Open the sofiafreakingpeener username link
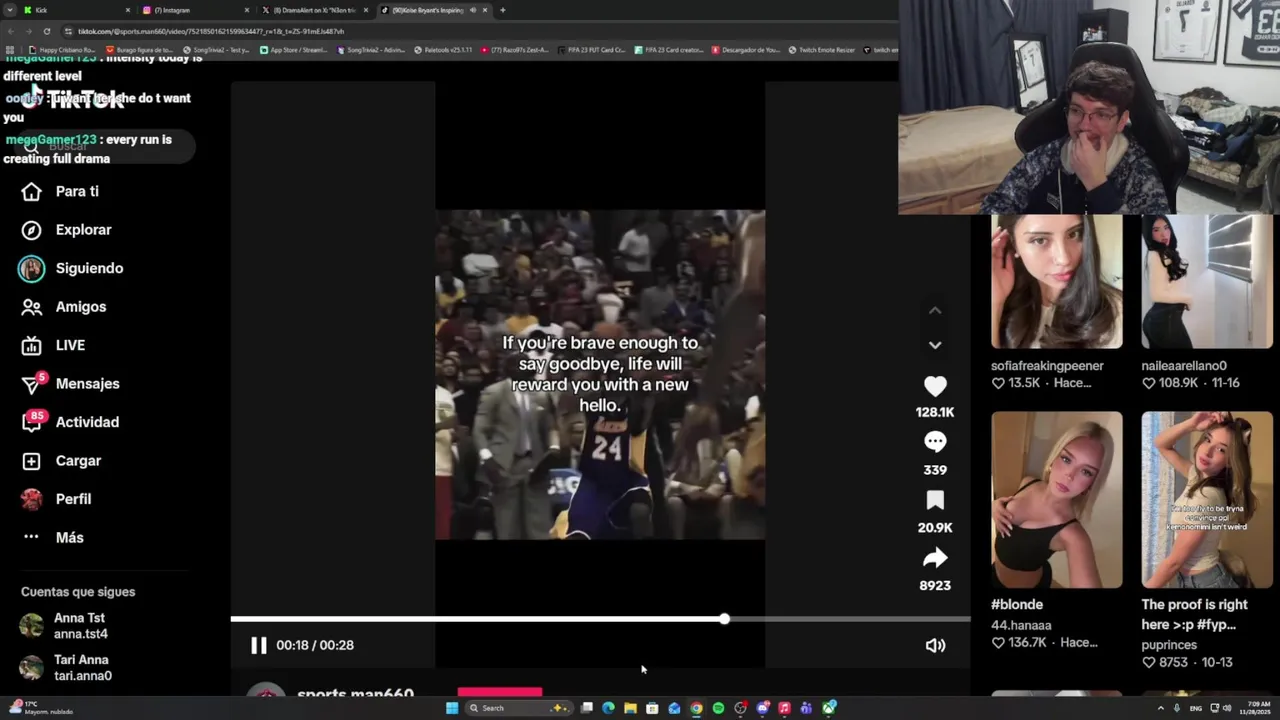Image resolution: width=1280 pixels, height=720 pixels. tap(1047, 366)
